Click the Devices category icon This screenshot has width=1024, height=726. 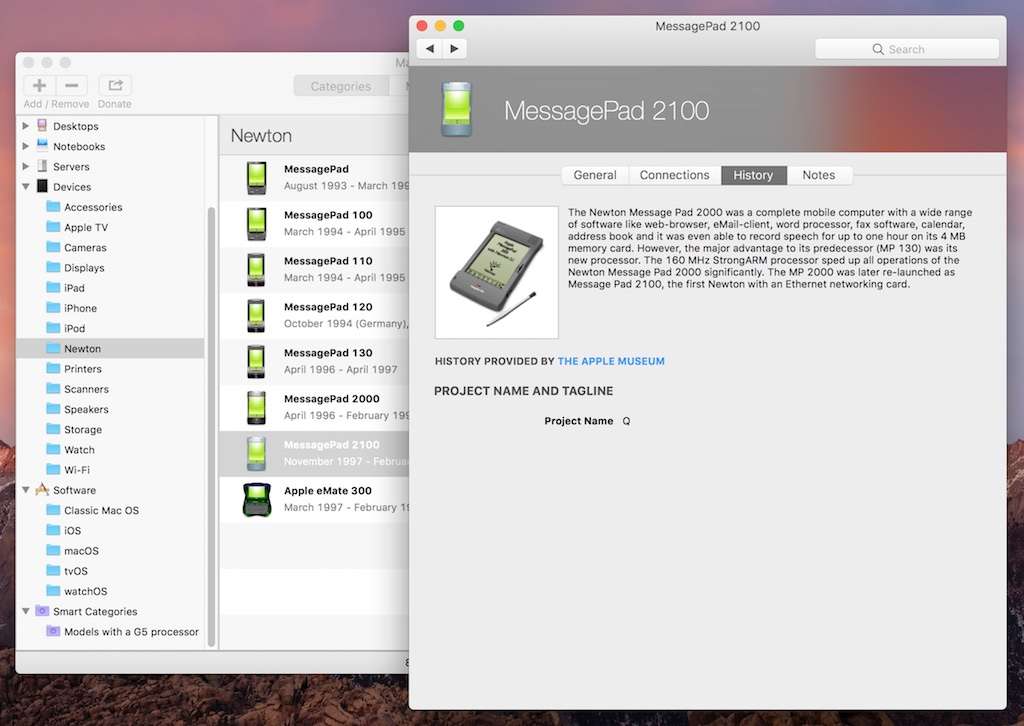coord(42,186)
